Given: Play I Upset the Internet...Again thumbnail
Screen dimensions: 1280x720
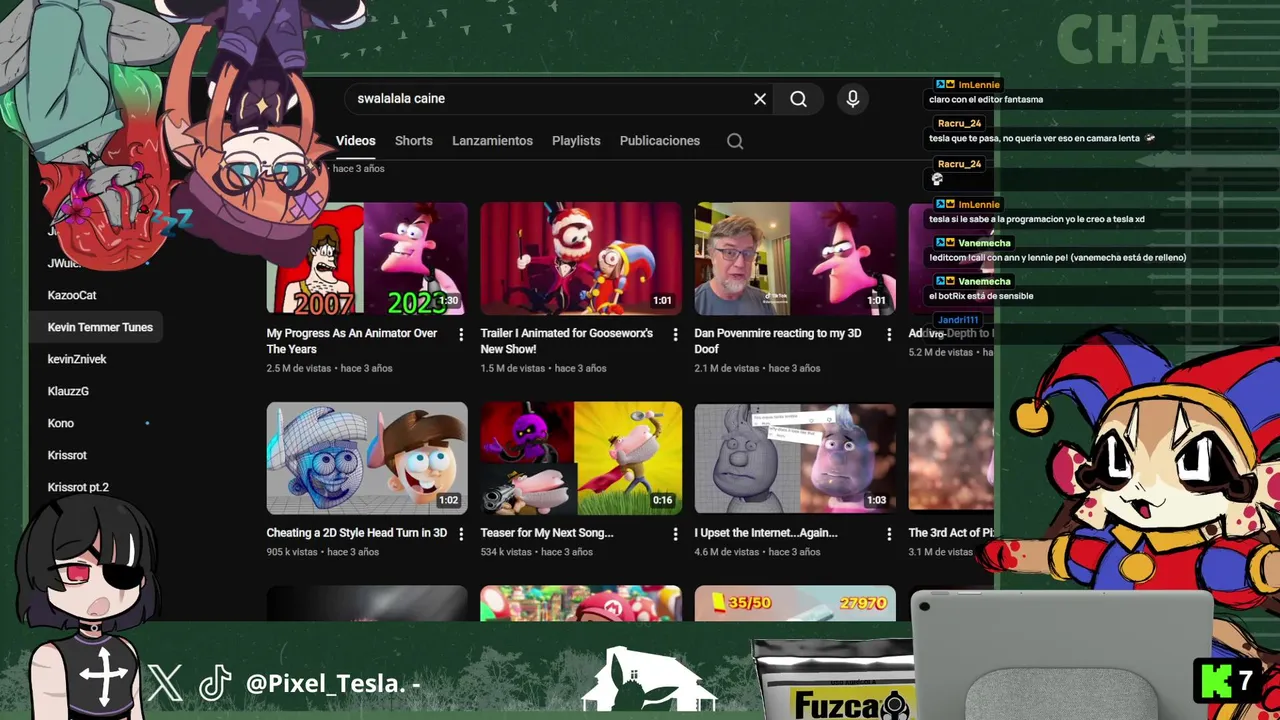Looking at the screenshot, I should coord(795,458).
